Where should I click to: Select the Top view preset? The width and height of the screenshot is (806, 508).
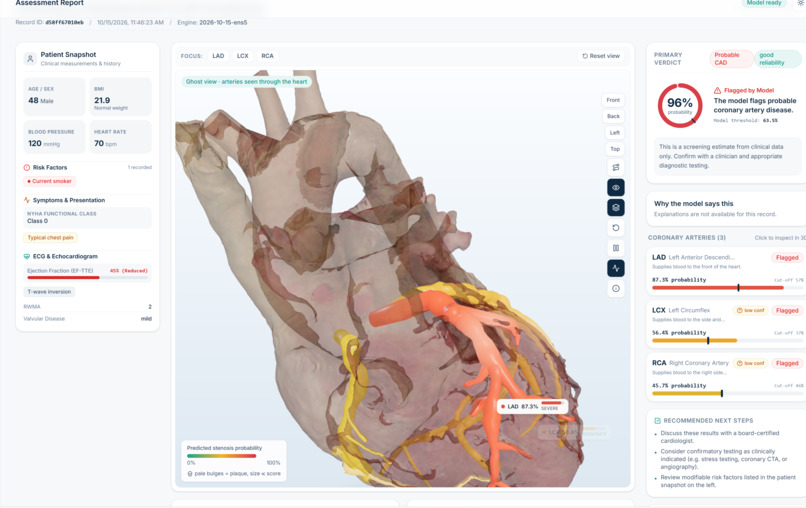coord(615,149)
